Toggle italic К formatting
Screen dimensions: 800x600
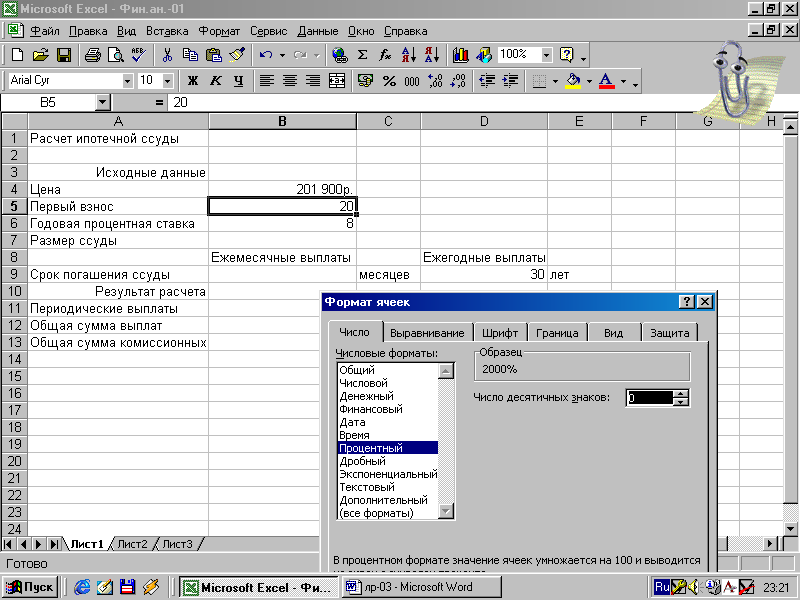[216, 81]
